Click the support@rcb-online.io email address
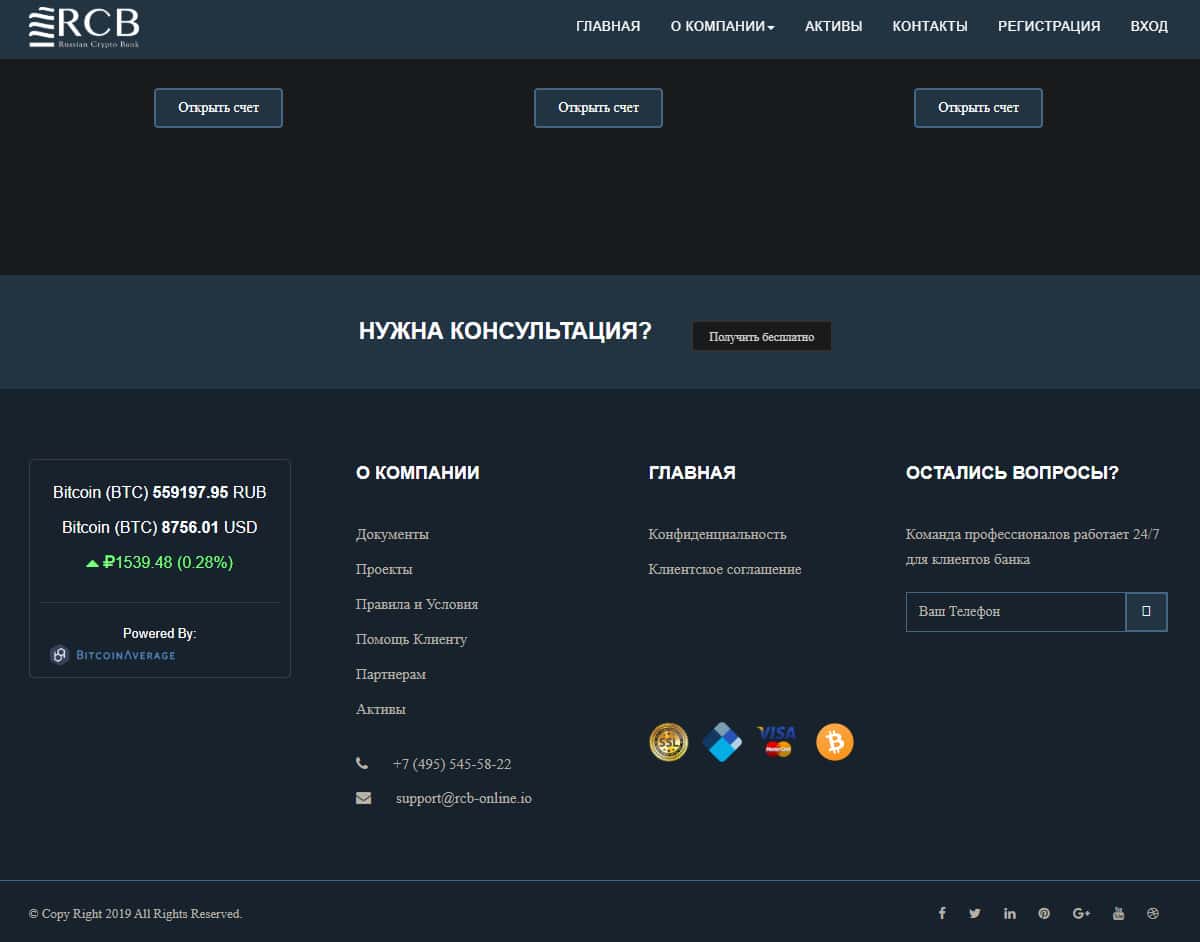 point(463,799)
